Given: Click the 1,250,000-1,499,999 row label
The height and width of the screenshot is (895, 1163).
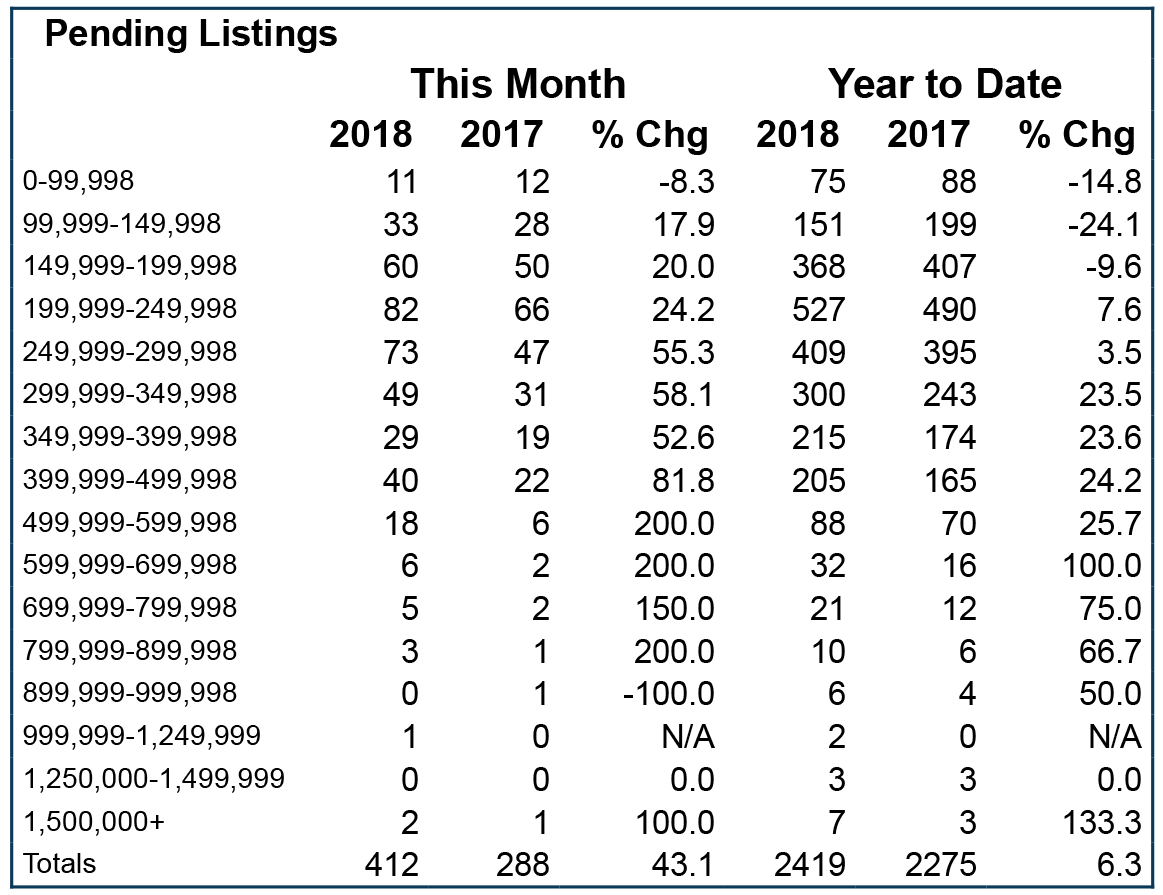Looking at the screenshot, I should 154,779.
